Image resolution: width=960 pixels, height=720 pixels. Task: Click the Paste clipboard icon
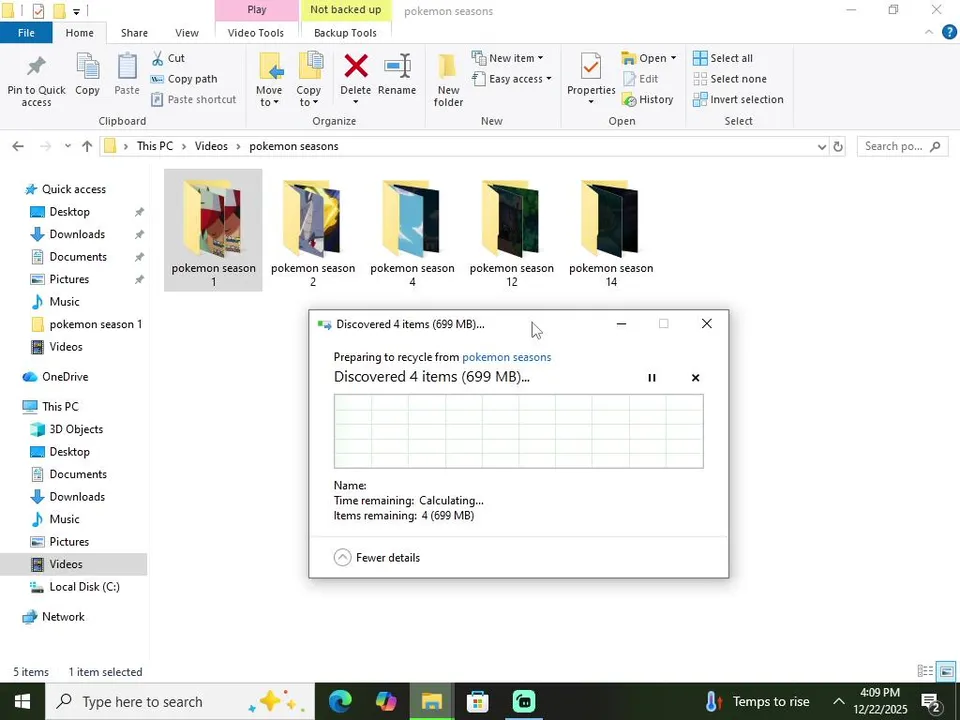click(127, 66)
